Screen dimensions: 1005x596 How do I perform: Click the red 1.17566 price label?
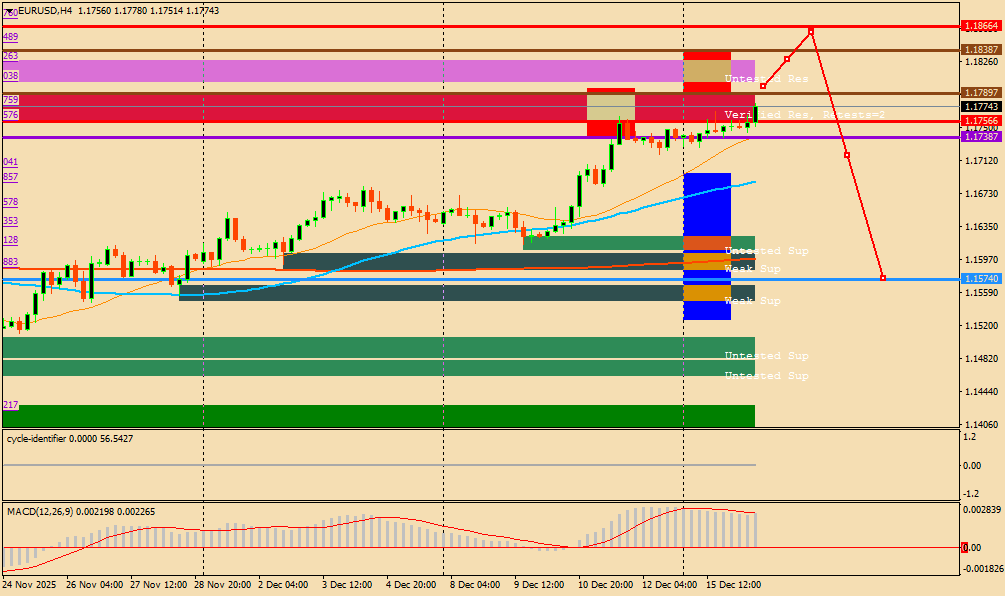tap(981, 120)
